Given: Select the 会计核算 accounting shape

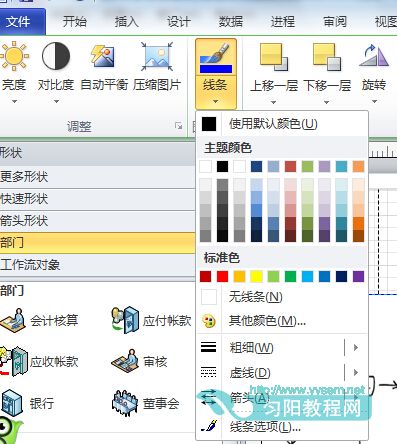Looking at the screenshot, I should tap(13, 321).
